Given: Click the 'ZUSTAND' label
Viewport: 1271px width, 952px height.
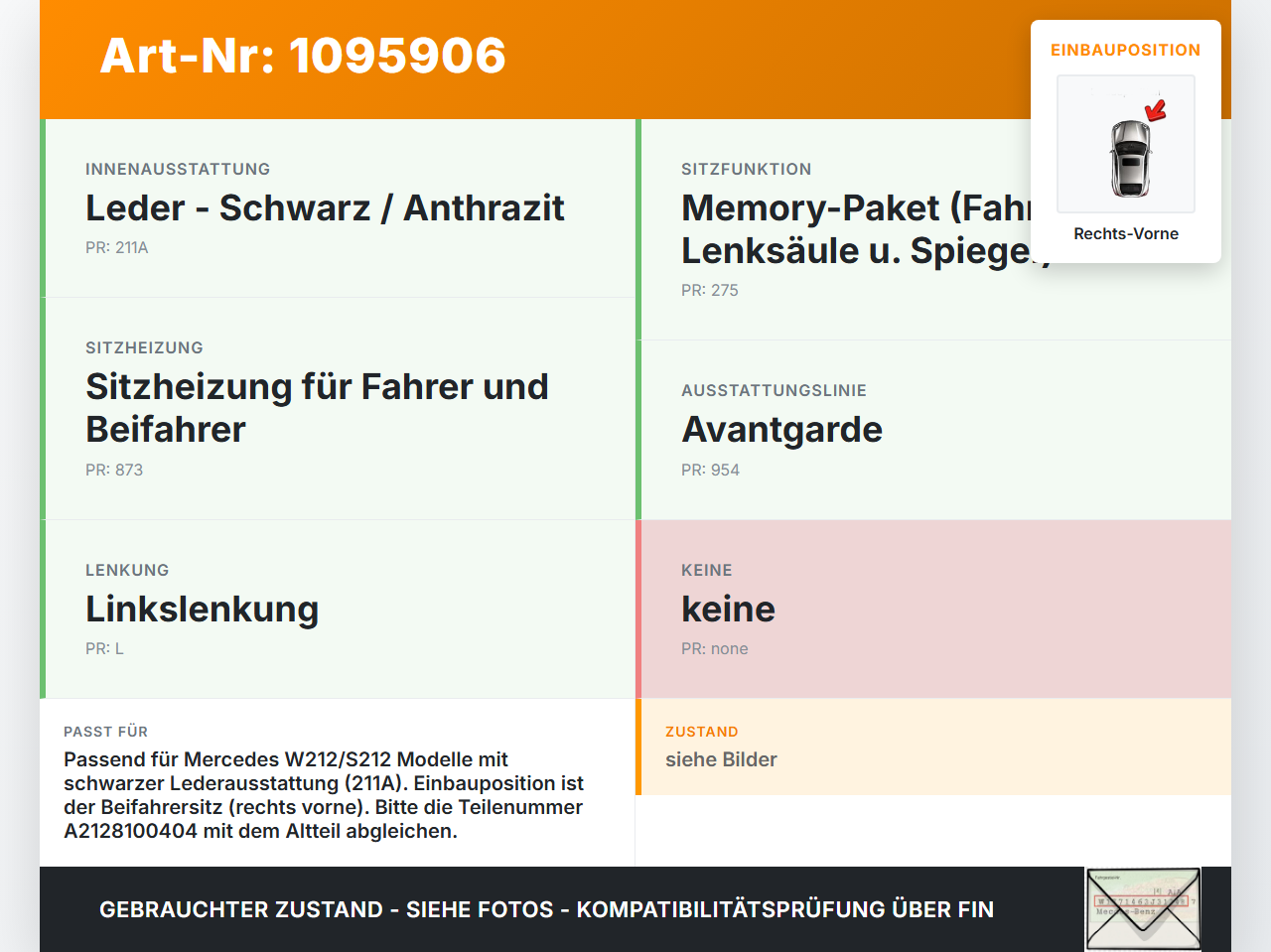Looking at the screenshot, I should coord(702,732).
